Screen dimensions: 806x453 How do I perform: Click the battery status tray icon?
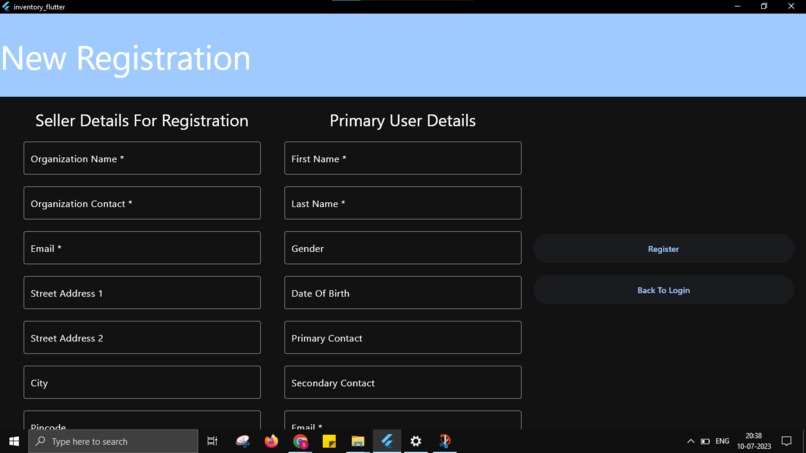point(705,441)
